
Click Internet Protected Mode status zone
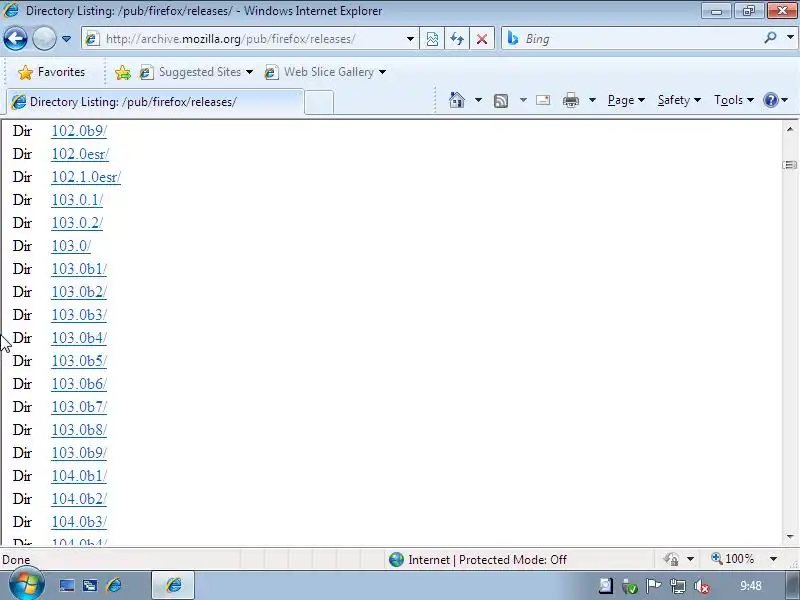tap(487, 560)
